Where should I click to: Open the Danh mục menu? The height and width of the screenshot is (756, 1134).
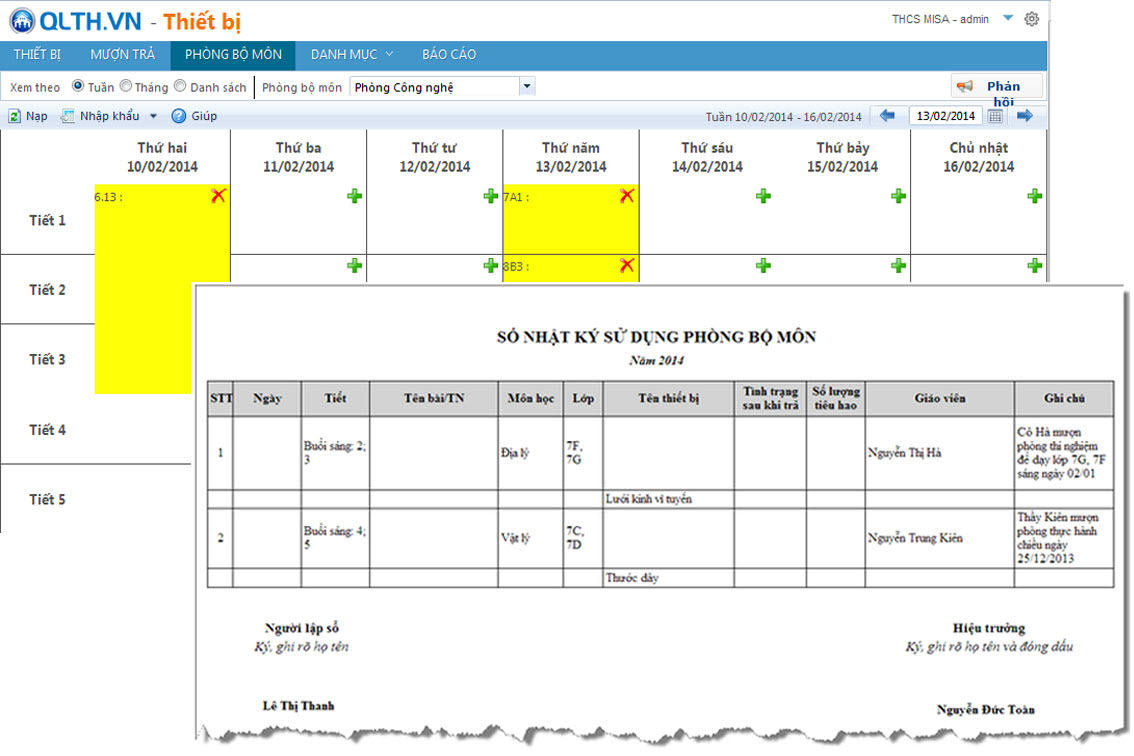pyautogui.click(x=351, y=54)
